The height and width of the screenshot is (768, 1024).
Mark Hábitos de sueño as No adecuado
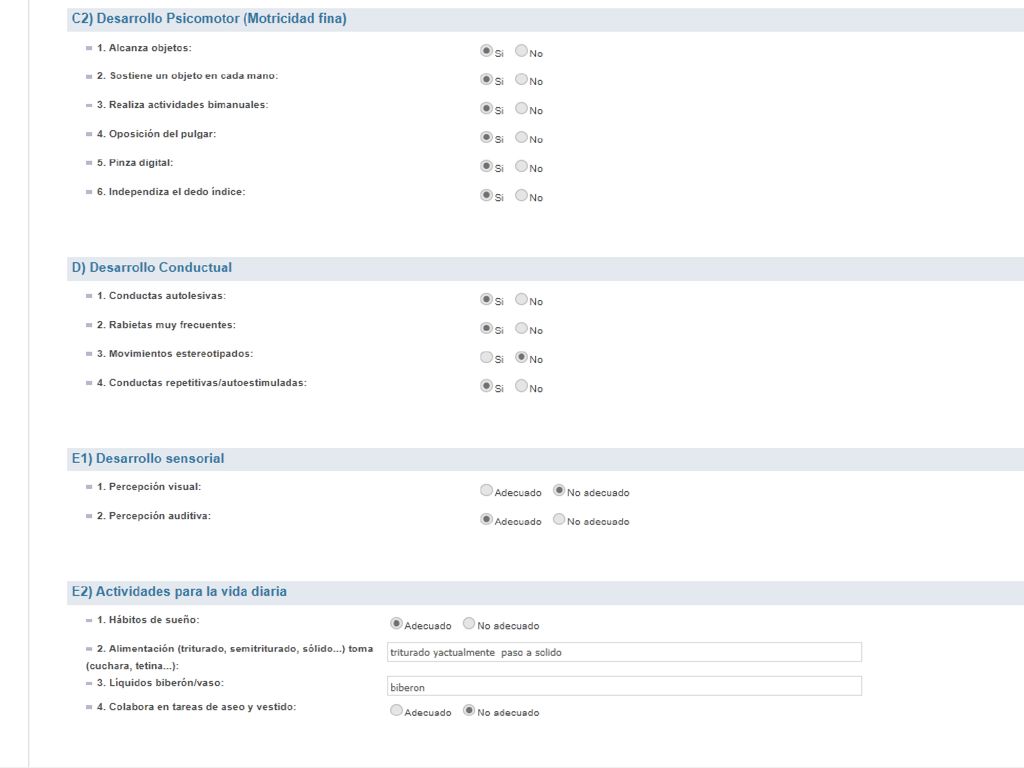469,623
